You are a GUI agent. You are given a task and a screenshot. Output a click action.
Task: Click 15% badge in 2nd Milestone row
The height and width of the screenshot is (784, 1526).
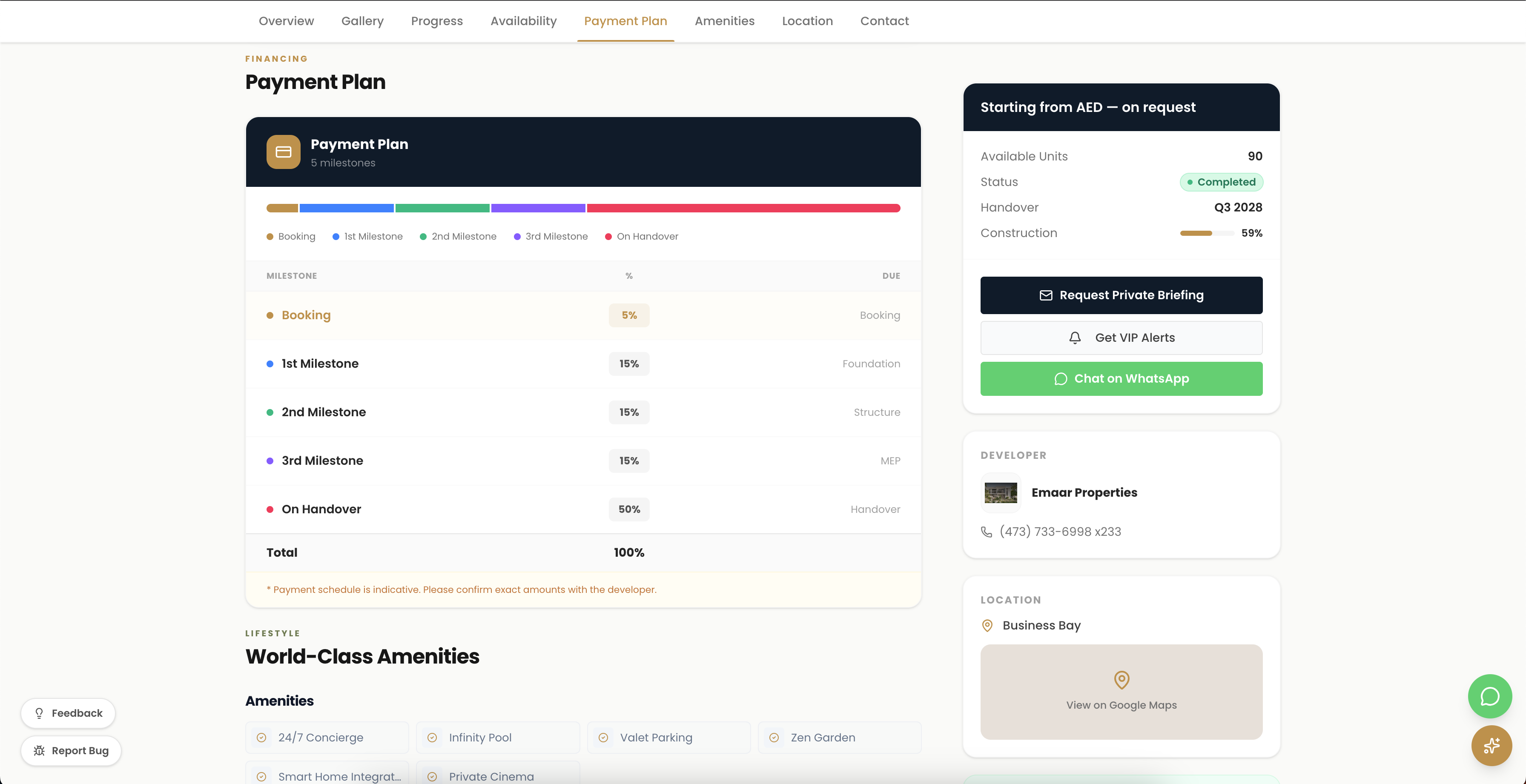(x=629, y=413)
